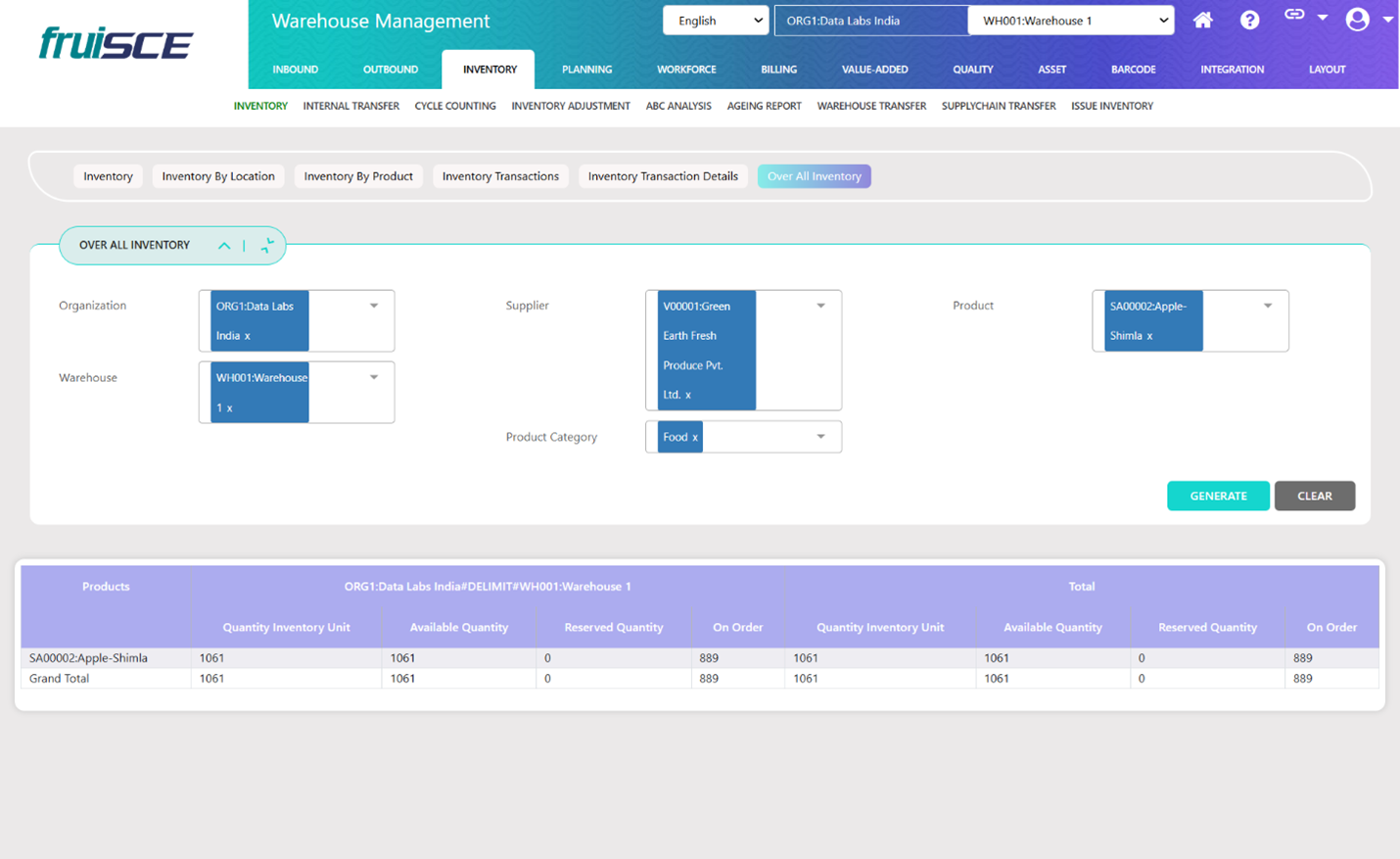Image resolution: width=1400 pixels, height=859 pixels.
Task: Select the Inventory By Location view
Action: [217, 176]
